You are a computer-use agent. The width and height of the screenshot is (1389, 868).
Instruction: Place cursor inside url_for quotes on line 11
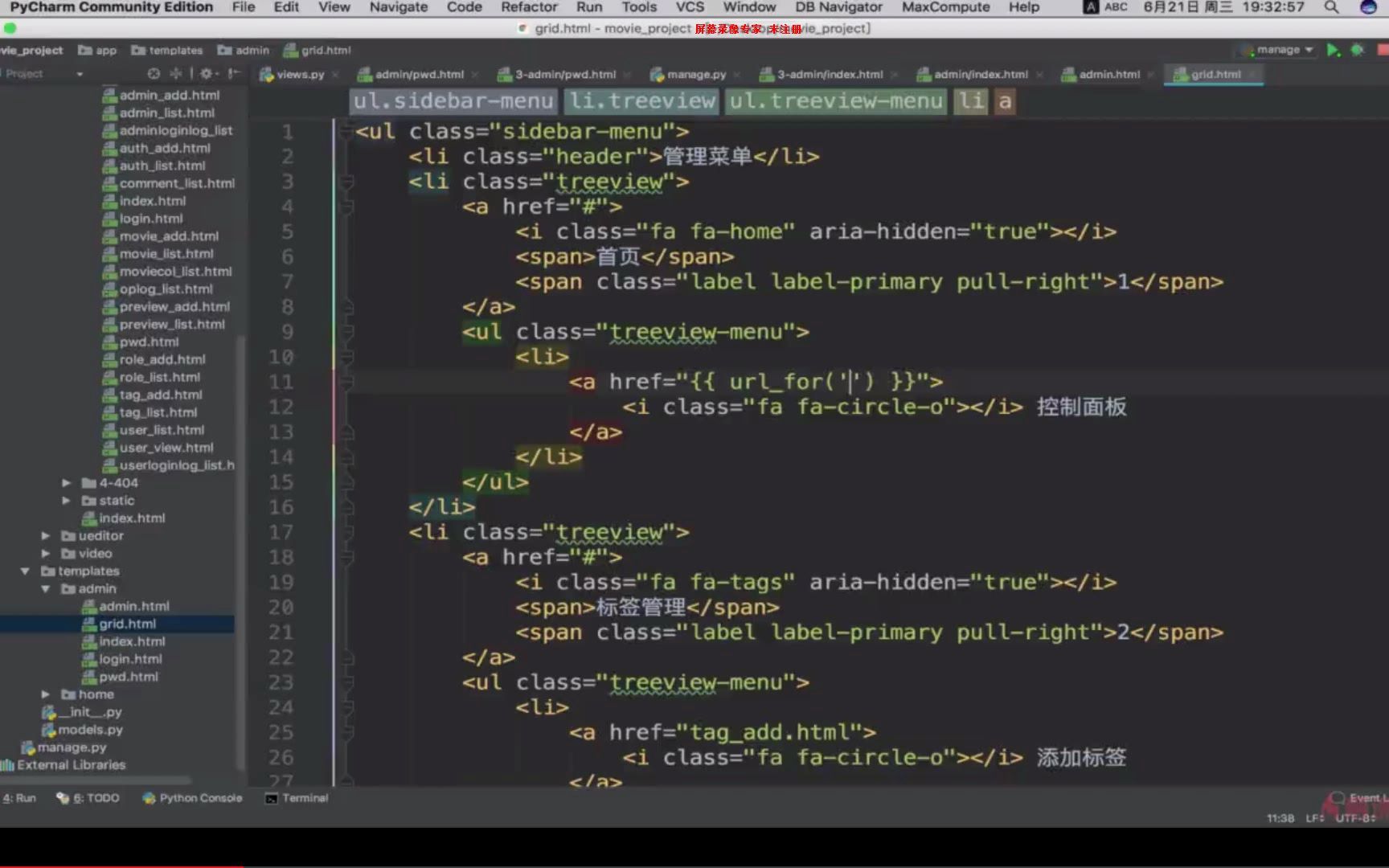pyautogui.click(x=850, y=381)
